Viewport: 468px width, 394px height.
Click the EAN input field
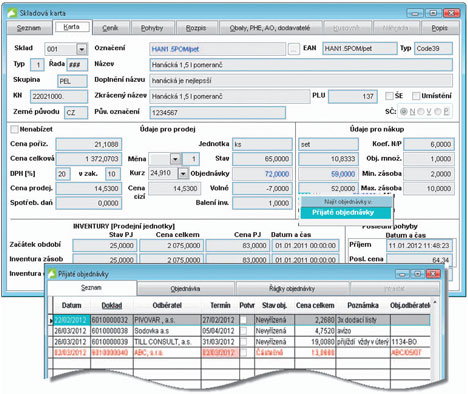pyautogui.click(x=360, y=49)
